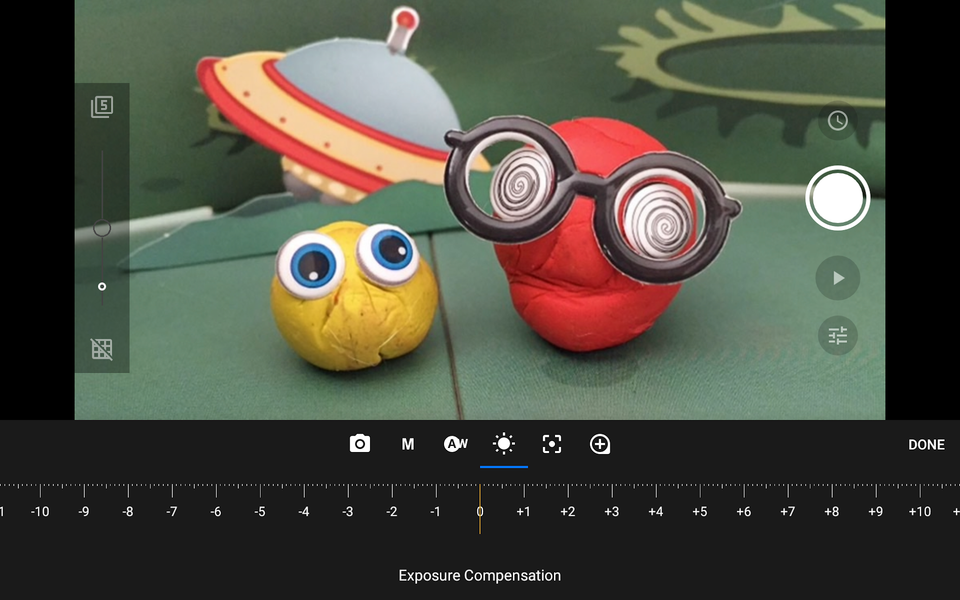The width and height of the screenshot is (960, 600).
Task: Set exposure to +5 on the scale
Action: click(699, 511)
